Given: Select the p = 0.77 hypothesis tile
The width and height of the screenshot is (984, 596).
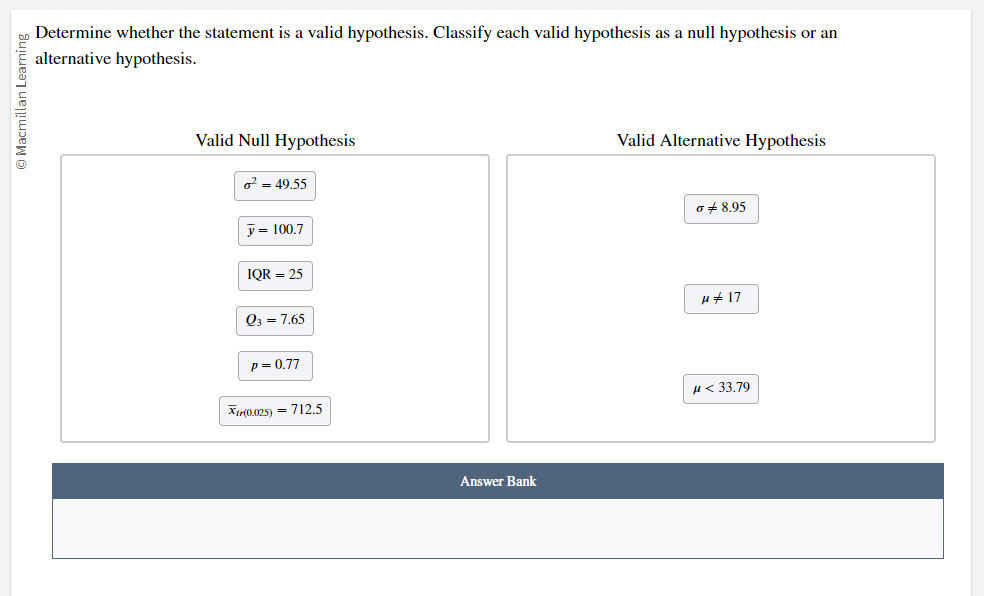Looking at the screenshot, I should pos(275,365).
